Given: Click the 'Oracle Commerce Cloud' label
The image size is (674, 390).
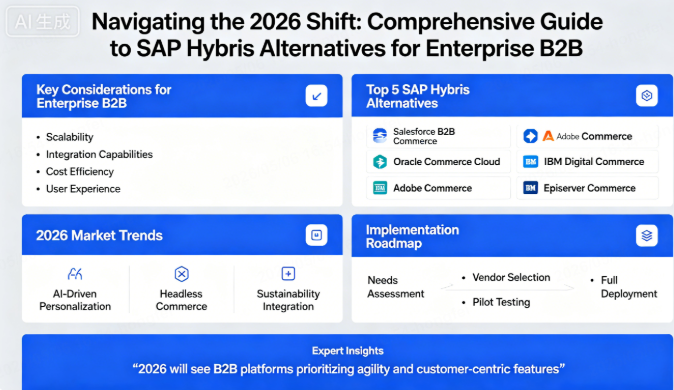Looking at the screenshot, I should click(447, 162).
